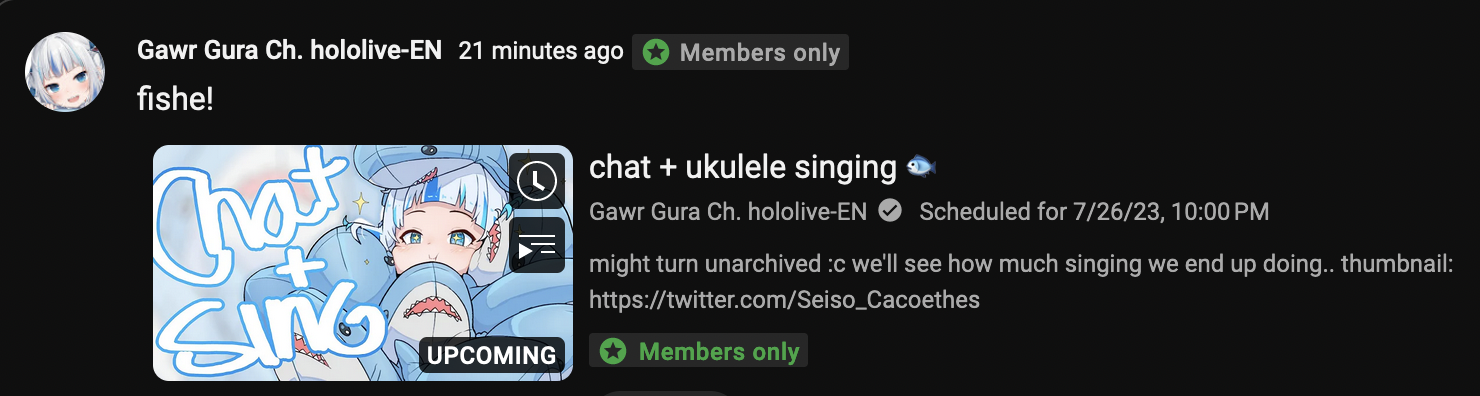This screenshot has height=396, width=1480.
Task: Click the Scheduled for 7/26/23 text
Action: point(1094,211)
